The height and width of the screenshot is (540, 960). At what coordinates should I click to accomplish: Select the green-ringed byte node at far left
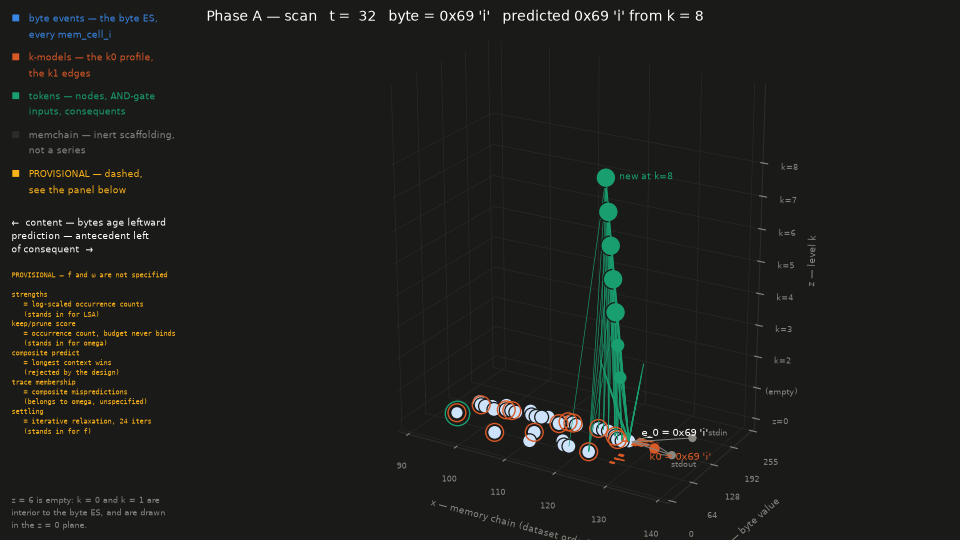pos(457,413)
